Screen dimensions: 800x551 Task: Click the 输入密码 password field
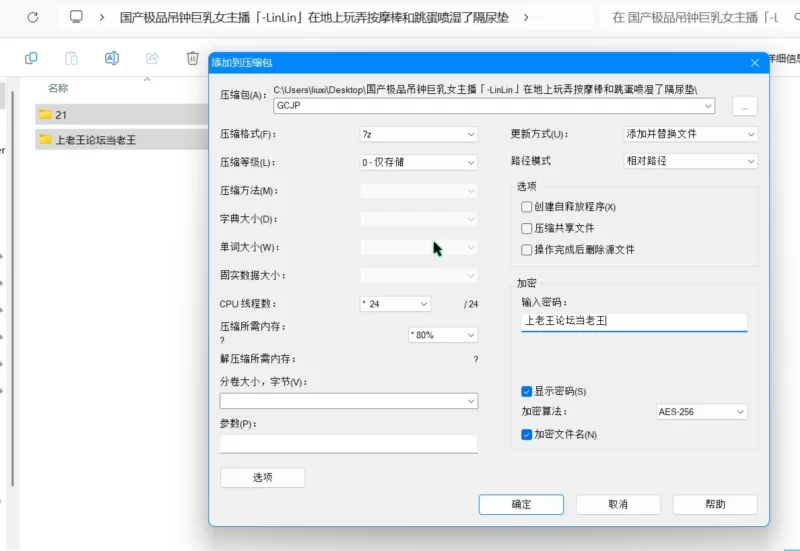pyautogui.click(x=634, y=321)
